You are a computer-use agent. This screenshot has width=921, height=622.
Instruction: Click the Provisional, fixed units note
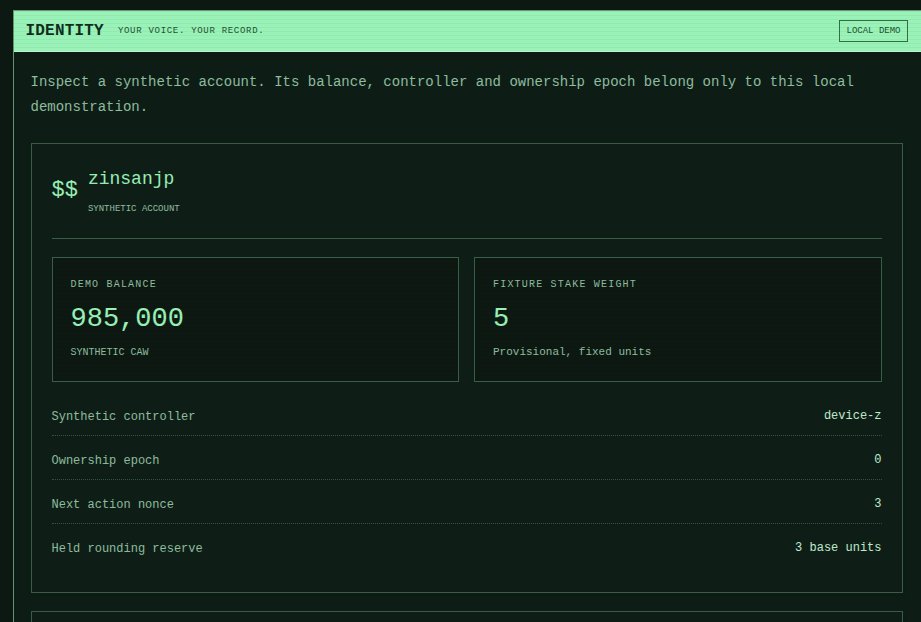tap(572, 351)
